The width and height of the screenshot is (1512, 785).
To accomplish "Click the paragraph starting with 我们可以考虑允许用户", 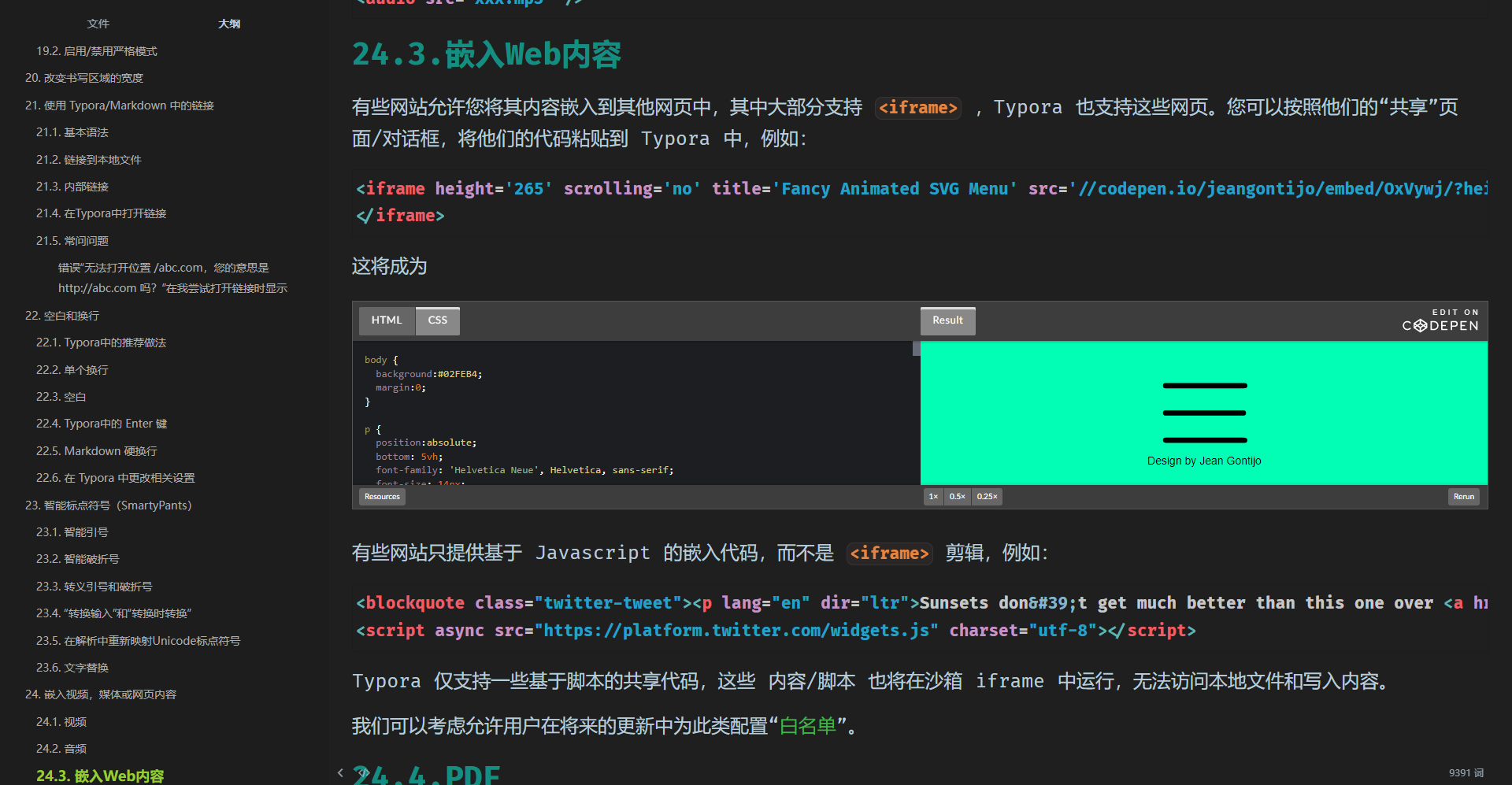I will (604, 726).
